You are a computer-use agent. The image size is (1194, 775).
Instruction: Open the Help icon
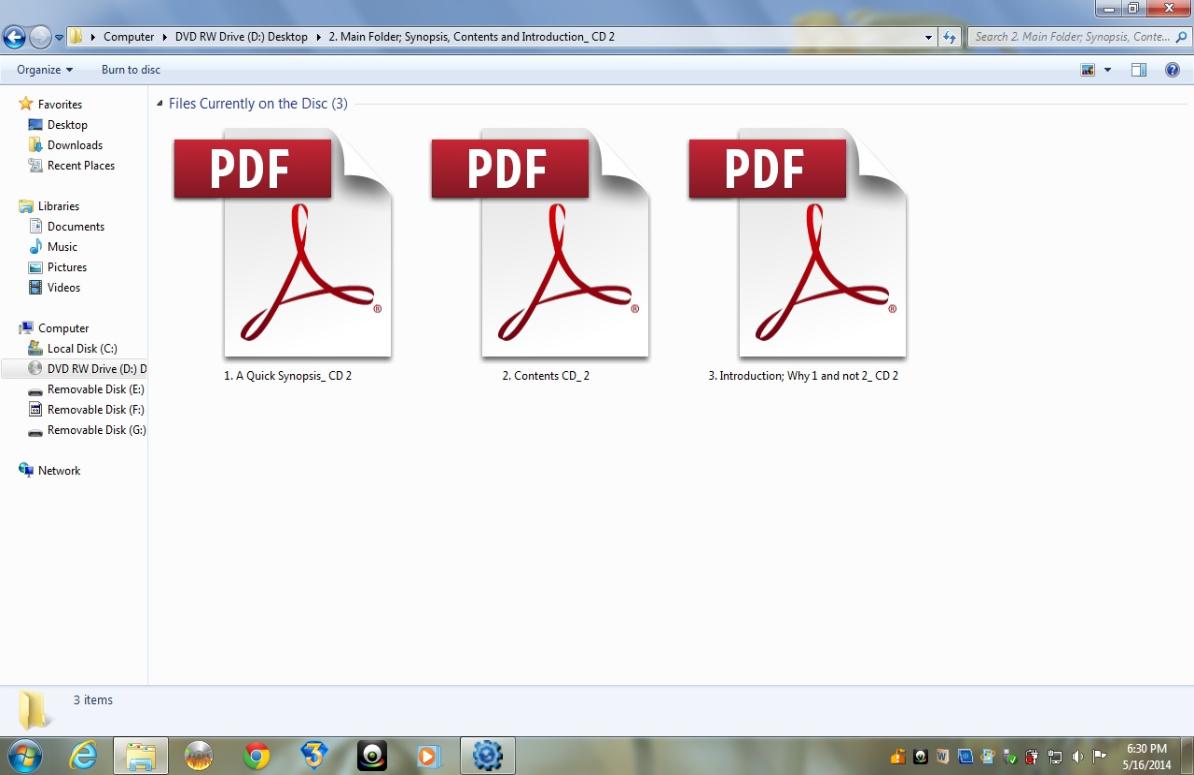1173,70
